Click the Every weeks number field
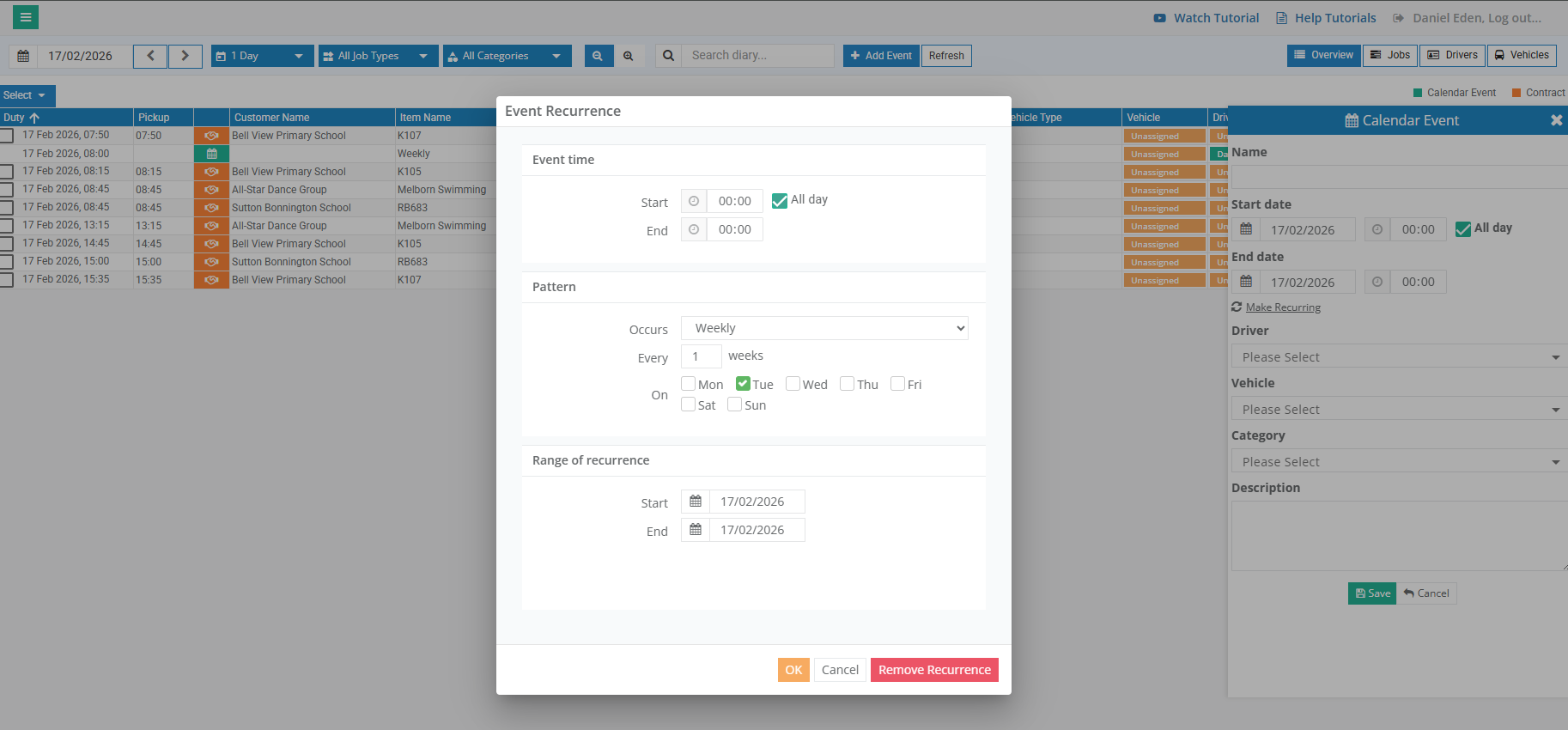This screenshot has height=730, width=1568. pyautogui.click(x=701, y=356)
